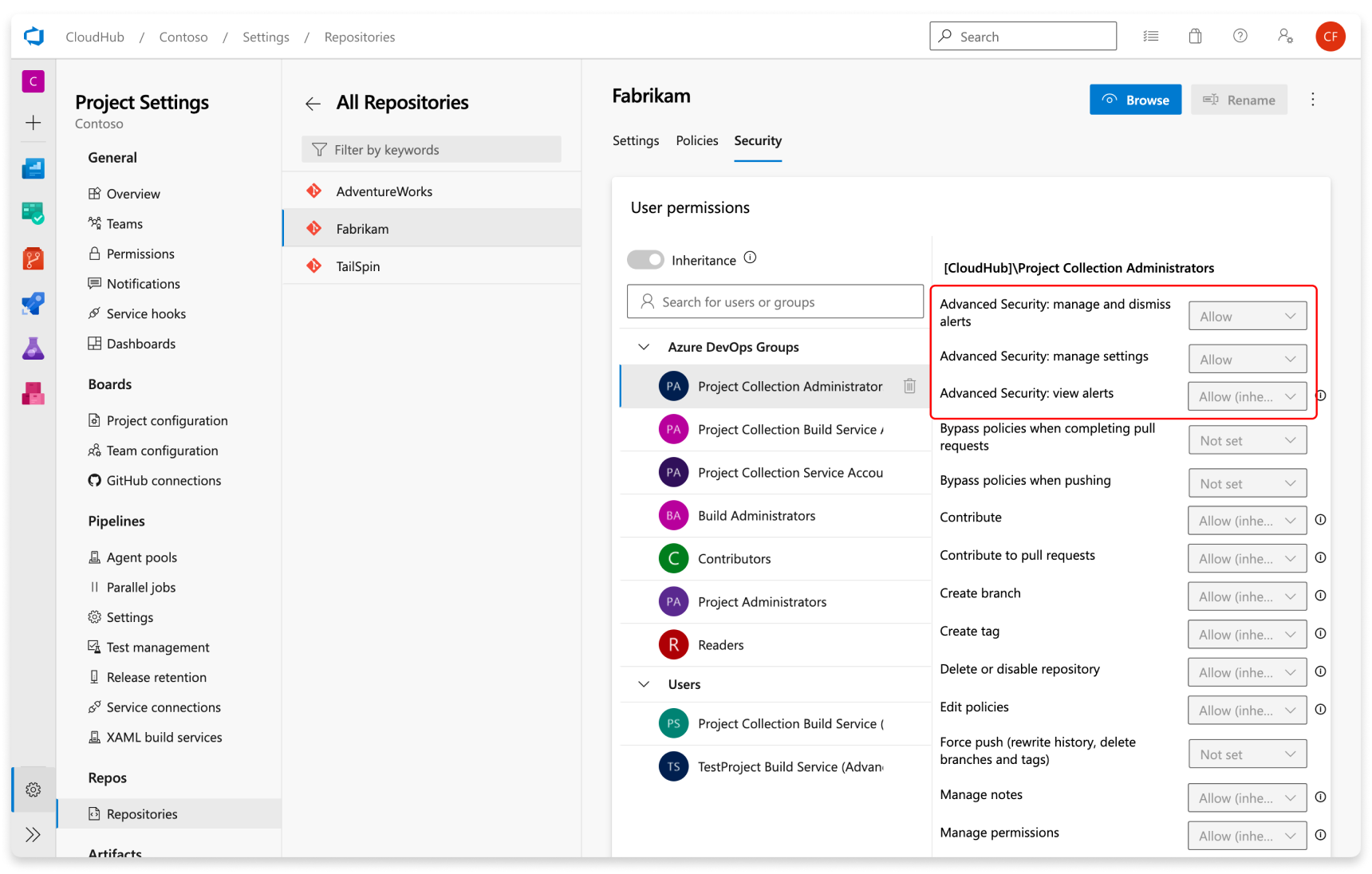Click the Browse button
Viewport: 1372px width, 874px height.
pos(1135,99)
